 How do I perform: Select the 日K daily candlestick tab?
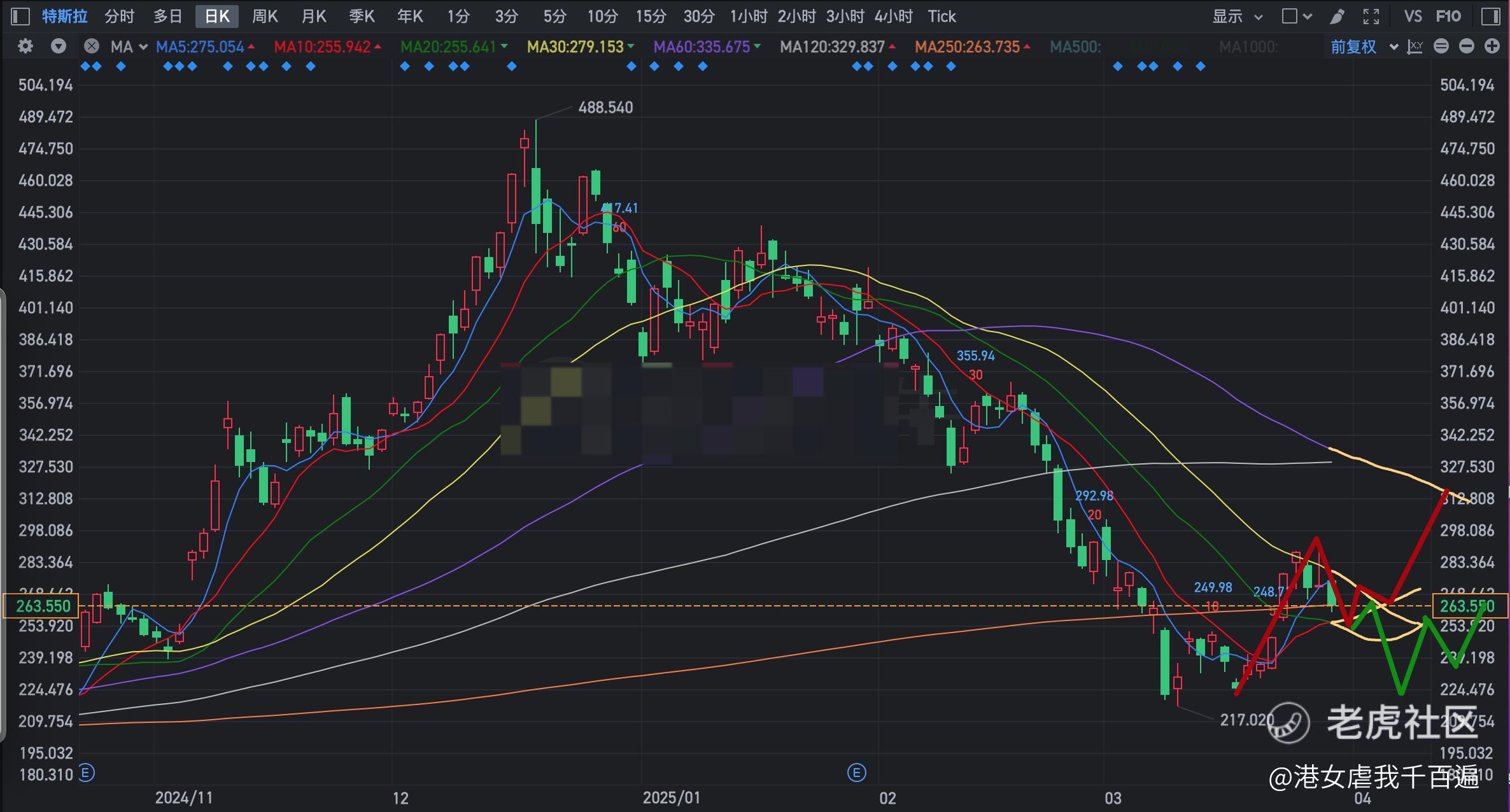217,16
